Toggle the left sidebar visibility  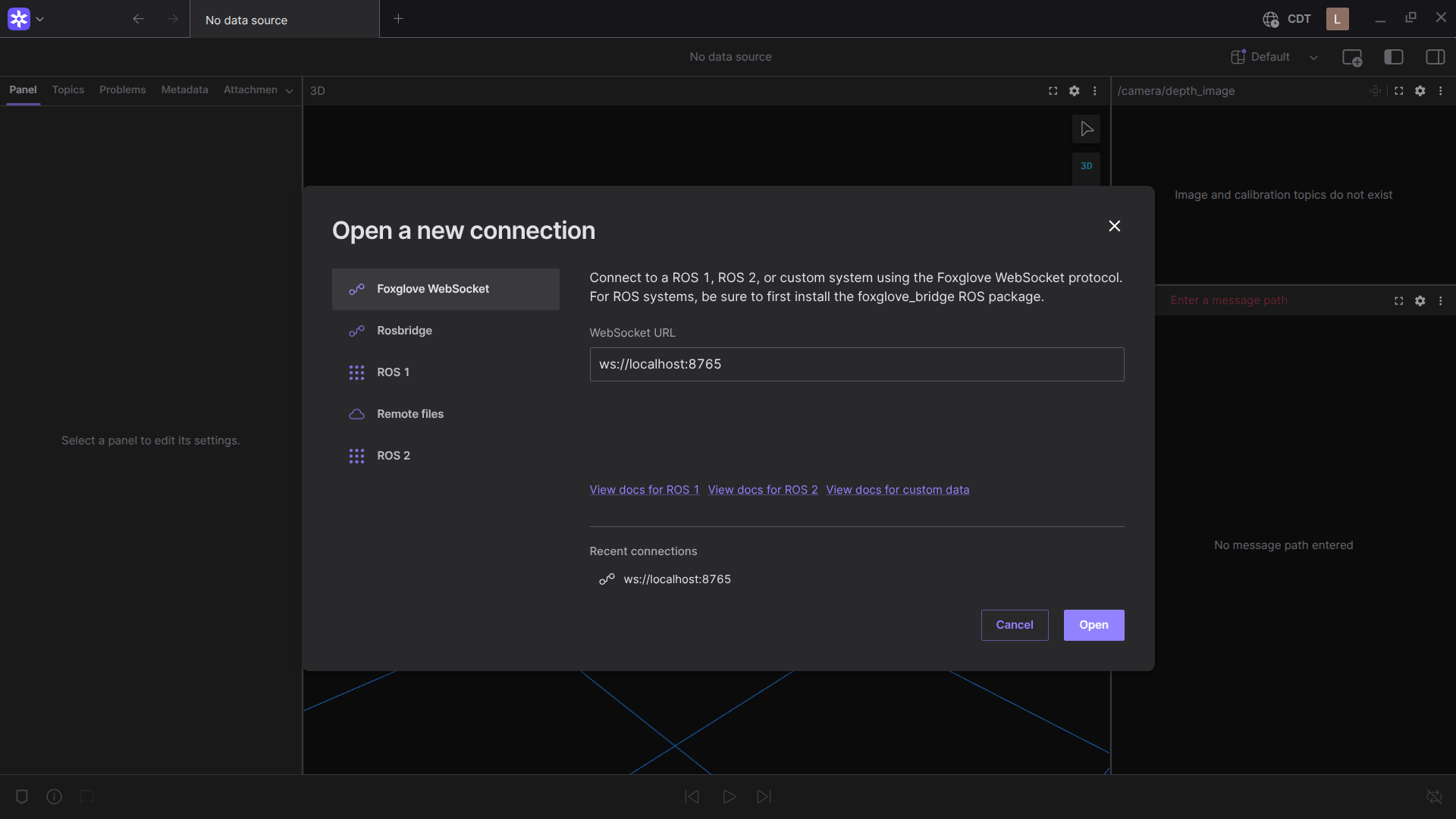point(1394,57)
